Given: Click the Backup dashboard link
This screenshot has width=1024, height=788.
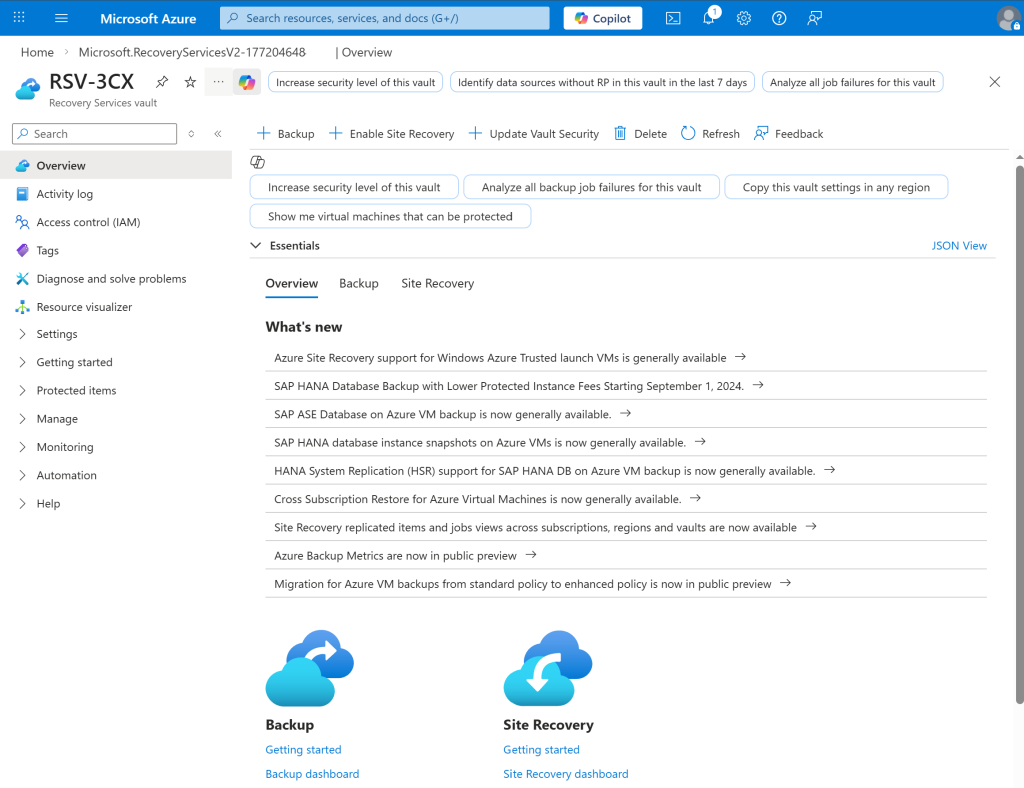Looking at the screenshot, I should 312,774.
